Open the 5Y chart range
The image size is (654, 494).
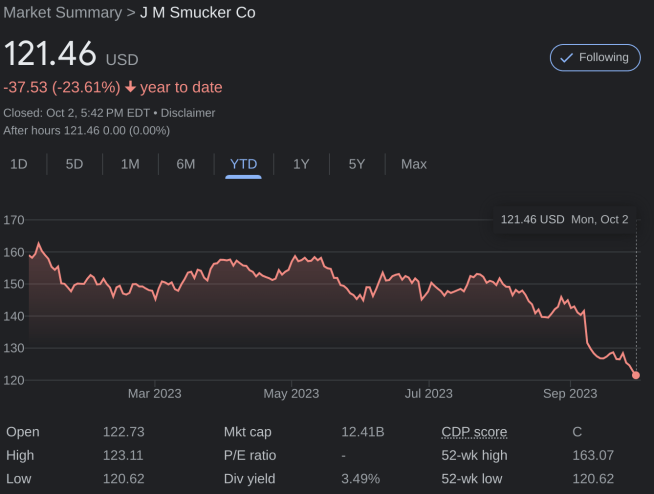click(357, 164)
